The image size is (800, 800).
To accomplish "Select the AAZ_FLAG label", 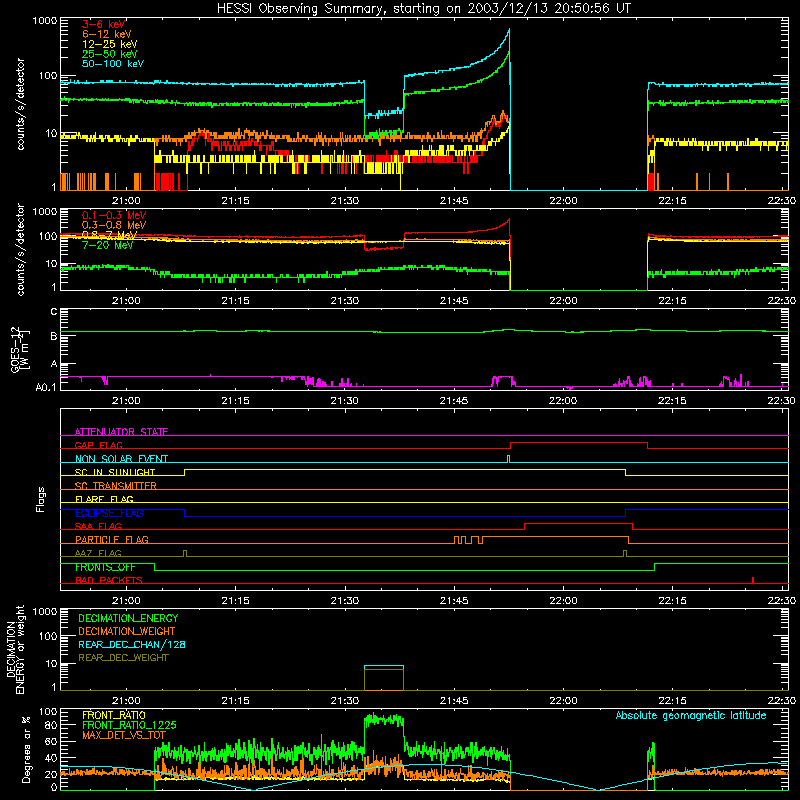I will (98, 554).
